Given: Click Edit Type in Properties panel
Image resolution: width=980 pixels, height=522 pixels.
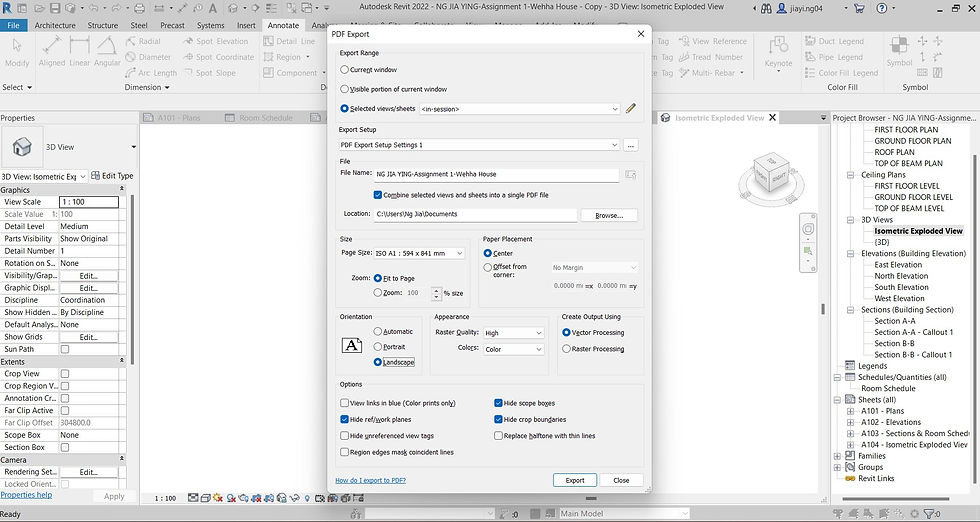Looking at the screenshot, I should [x=112, y=176].
